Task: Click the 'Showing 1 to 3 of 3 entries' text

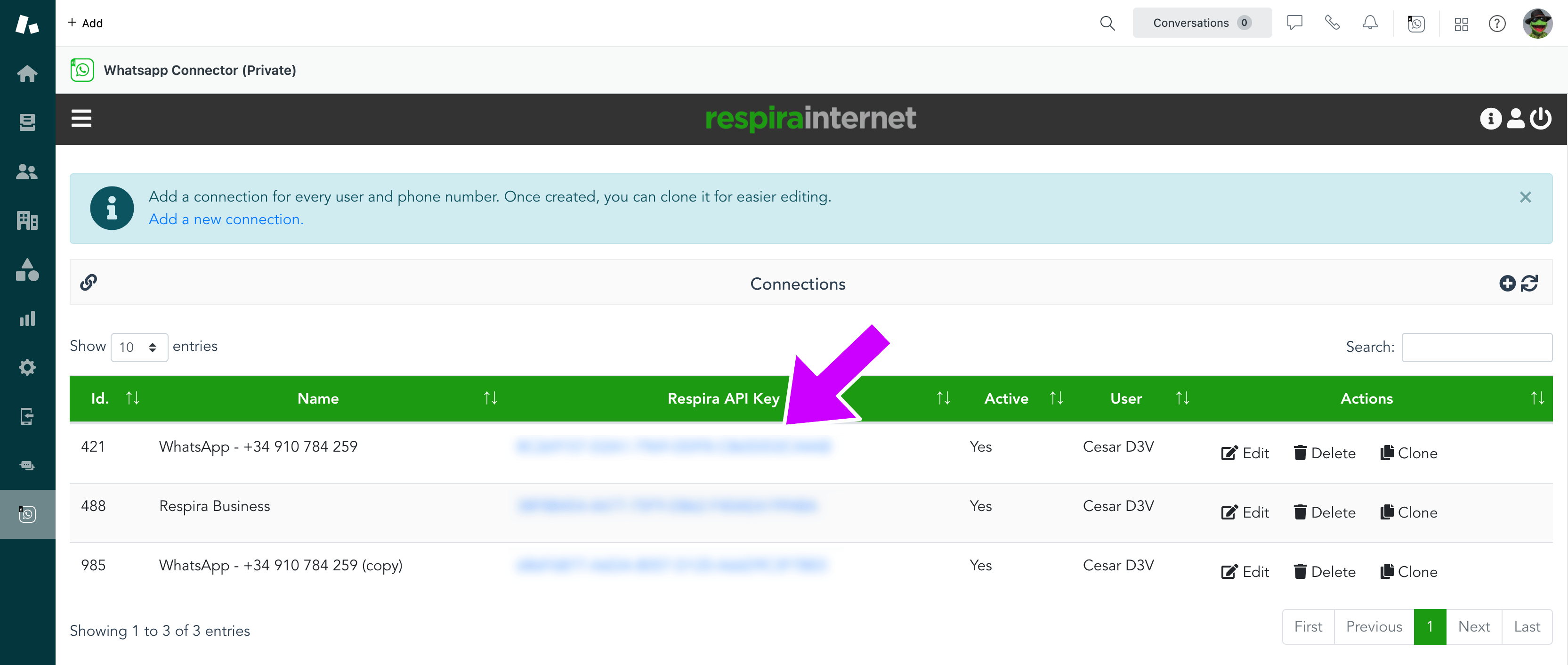Action: pos(160,631)
